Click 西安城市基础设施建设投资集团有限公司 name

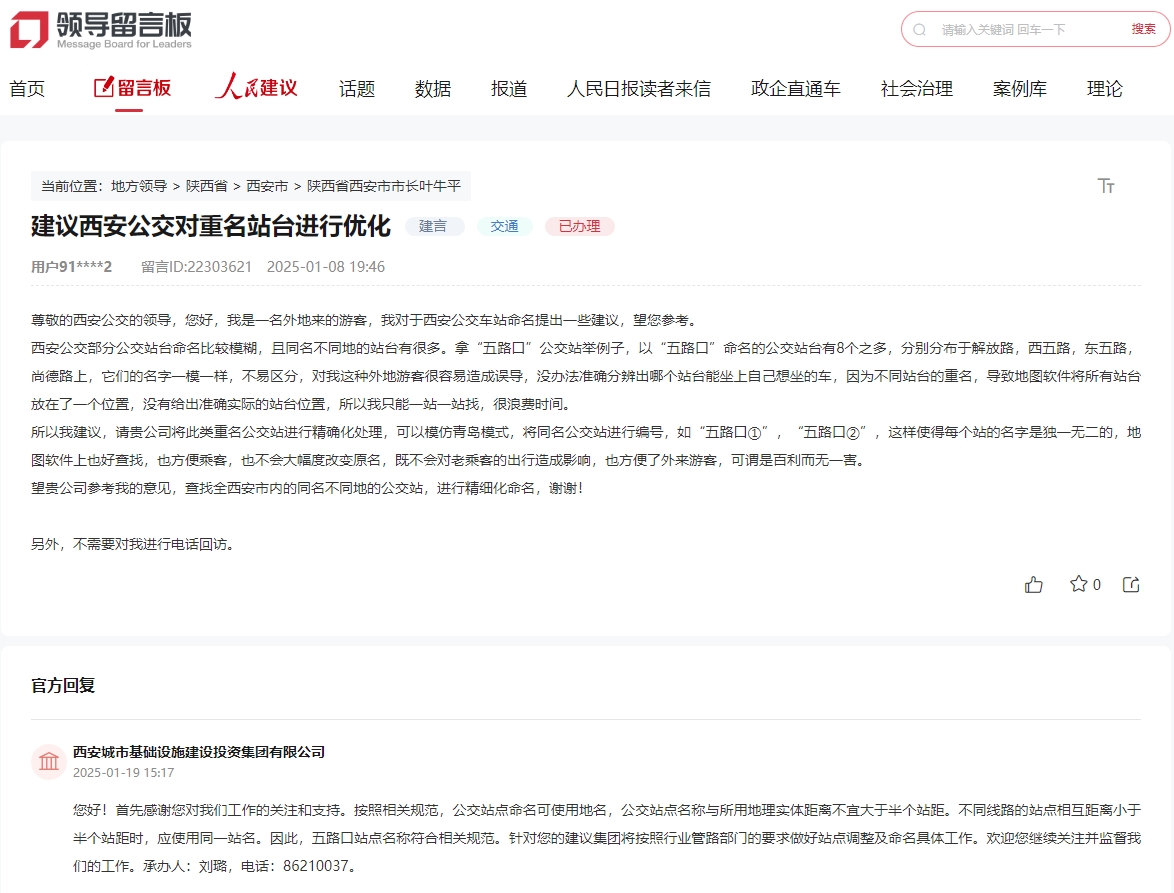click(x=198, y=752)
